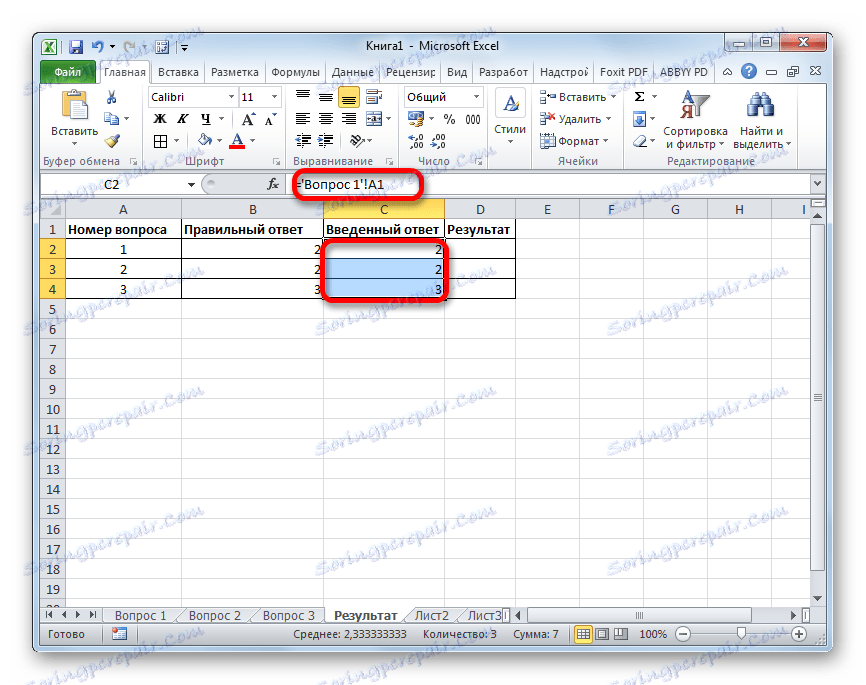
Task: Click the zoom slider handle
Action: coord(741,634)
